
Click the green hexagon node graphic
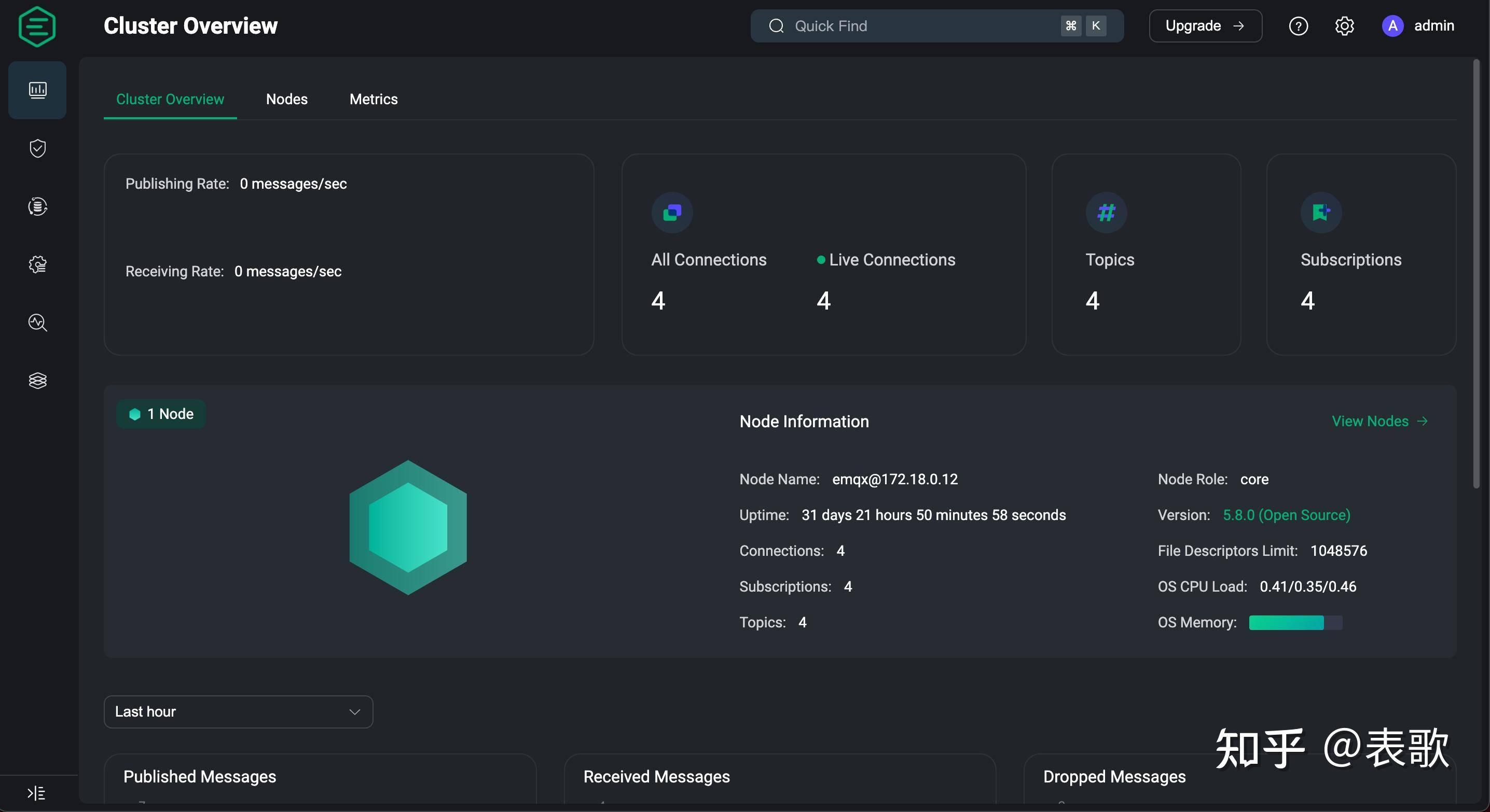408,527
